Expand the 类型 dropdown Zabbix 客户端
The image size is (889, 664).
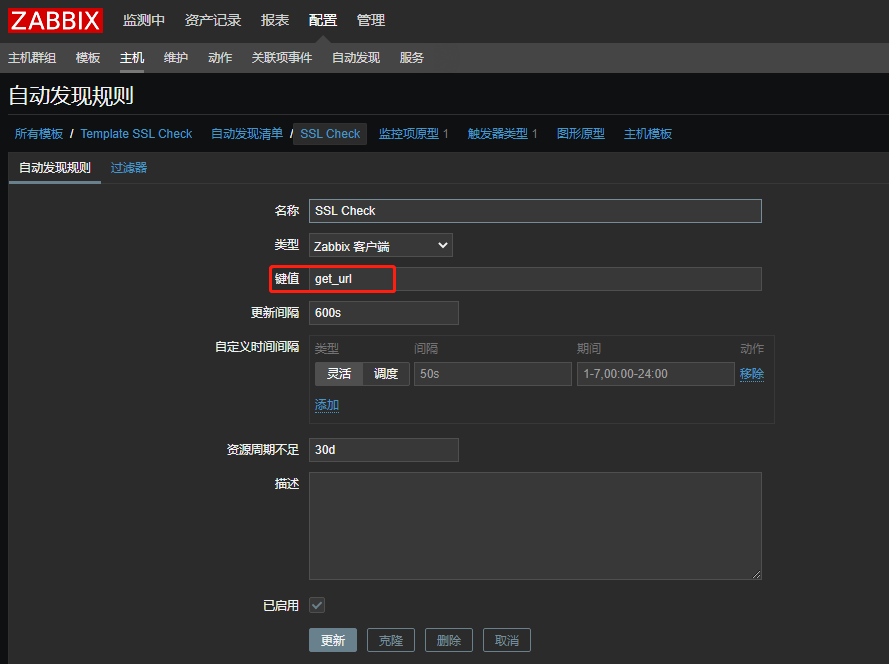click(x=380, y=246)
